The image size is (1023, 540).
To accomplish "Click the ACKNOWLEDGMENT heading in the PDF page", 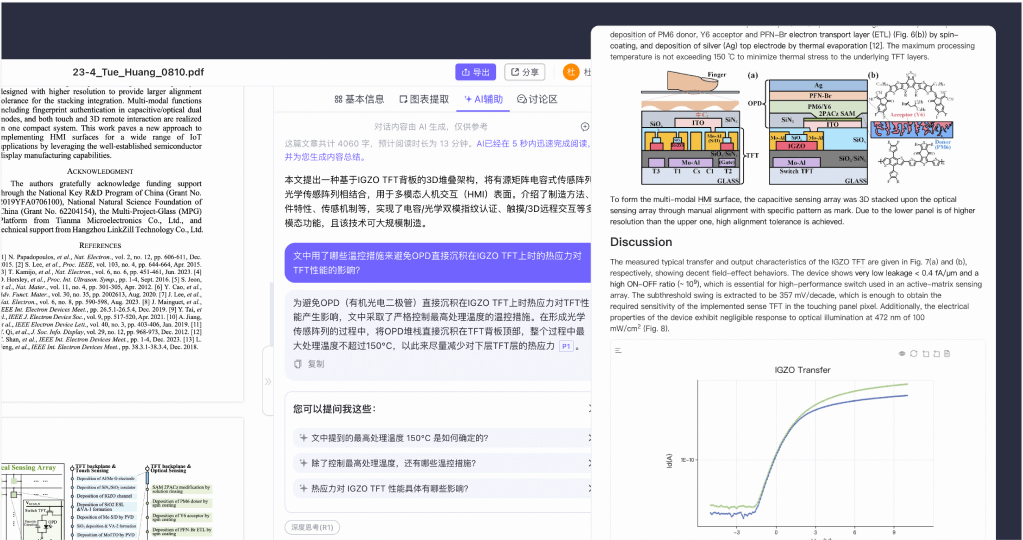I will point(100,172).
